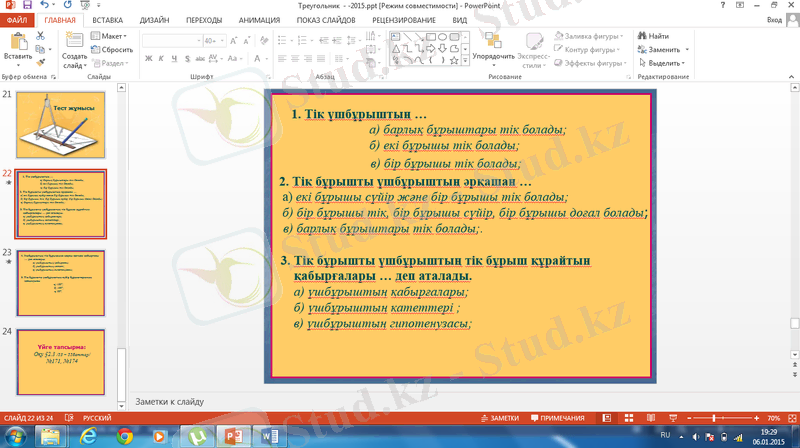800x448 pixels.
Task: Click Найти (Find) binoculars button
Action: (x=657, y=36)
